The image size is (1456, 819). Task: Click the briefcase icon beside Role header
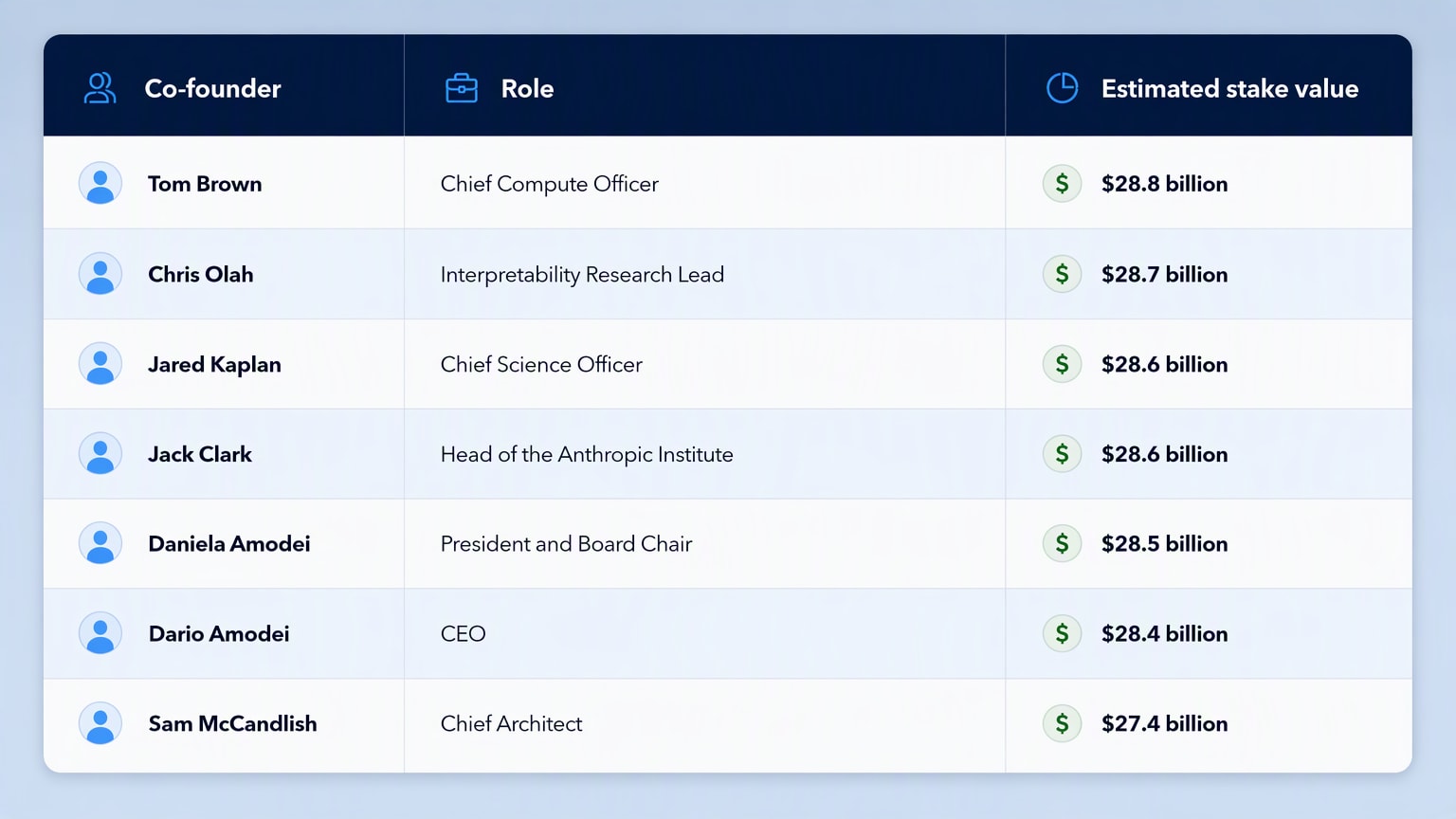(462, 88)
